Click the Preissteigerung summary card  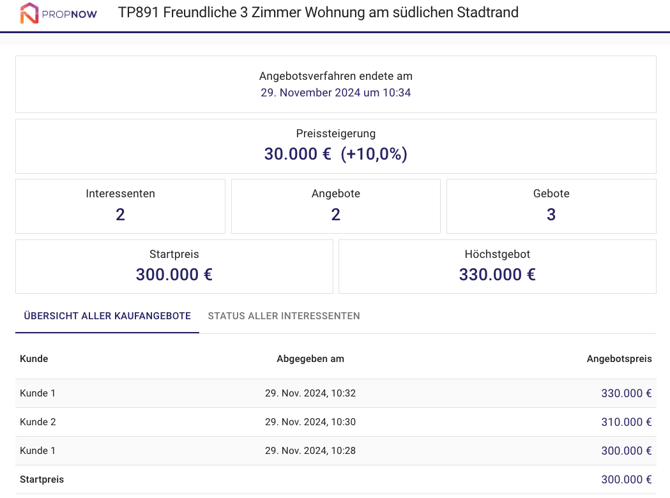point(335,145)
